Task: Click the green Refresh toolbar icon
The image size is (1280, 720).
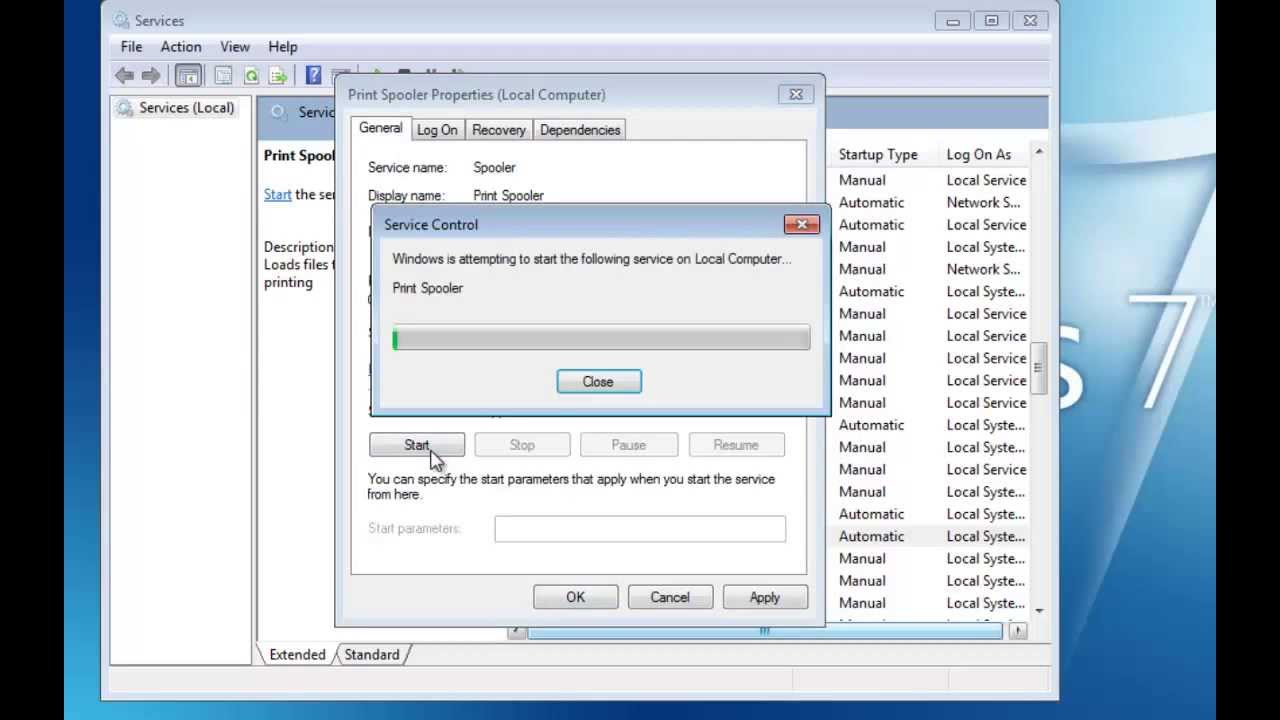Action: (x=251, y=75)
